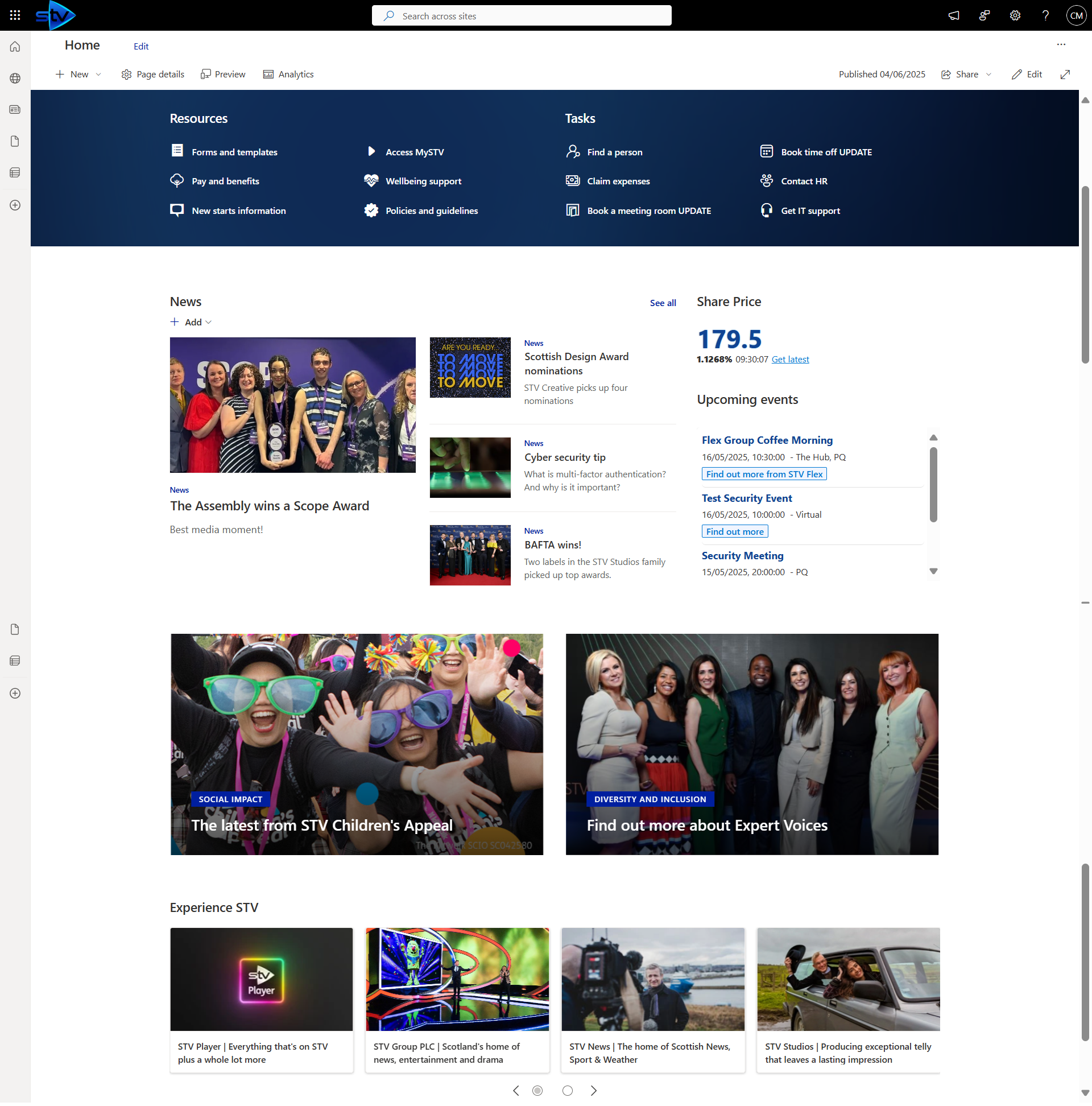This screenshot has width=1092, height=1106.
Task: Click the expand to full-screen arrow icon
Action: (x=1065, y=75)
